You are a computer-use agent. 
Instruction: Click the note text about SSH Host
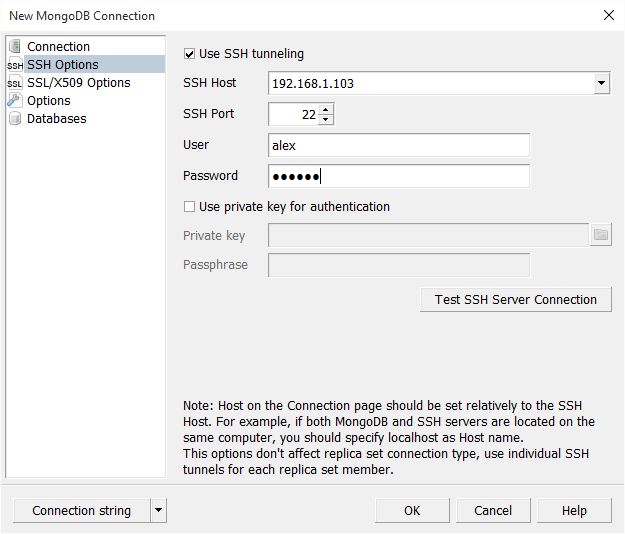pyautogui.click(x=389, y=437)
